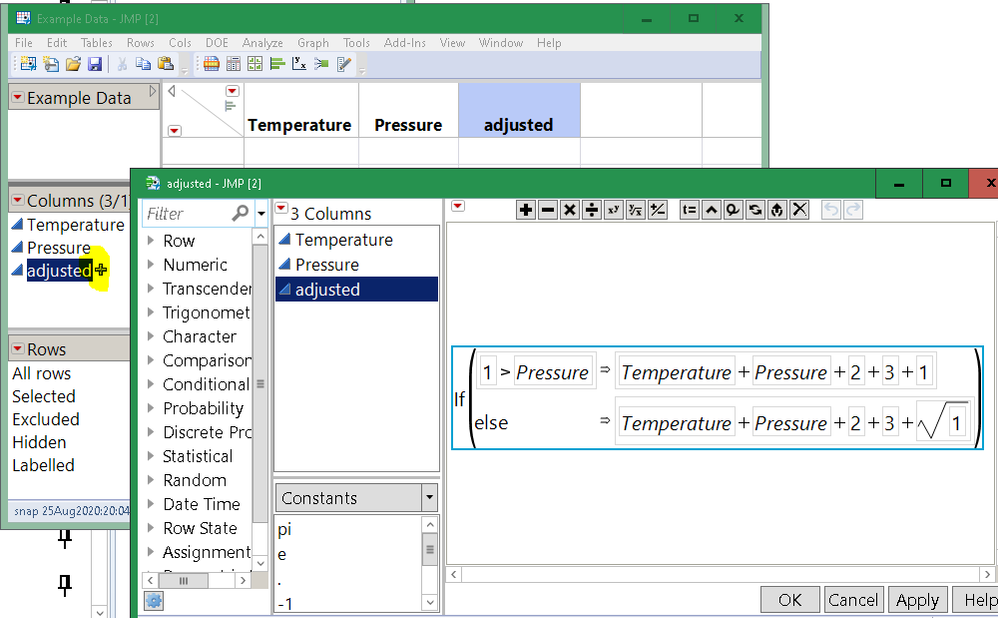Insert an addition operator in formula editor
Image resolution: width=998 pixels, height=618 pixels.
click(526, 210)
